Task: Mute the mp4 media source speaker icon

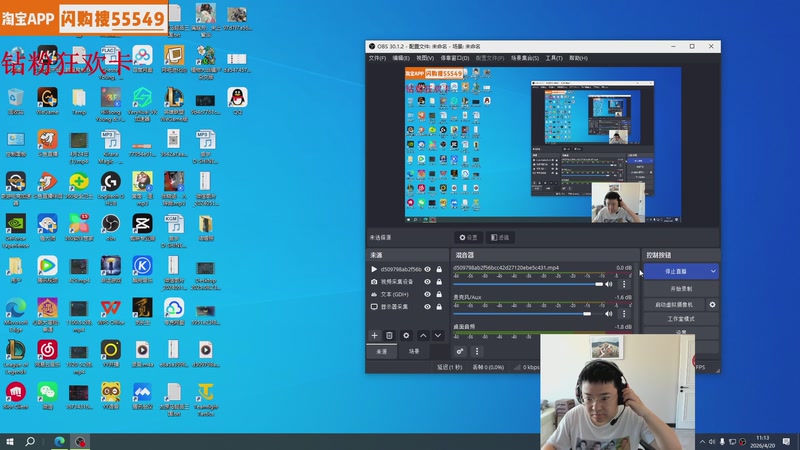Action: [609, 284]
